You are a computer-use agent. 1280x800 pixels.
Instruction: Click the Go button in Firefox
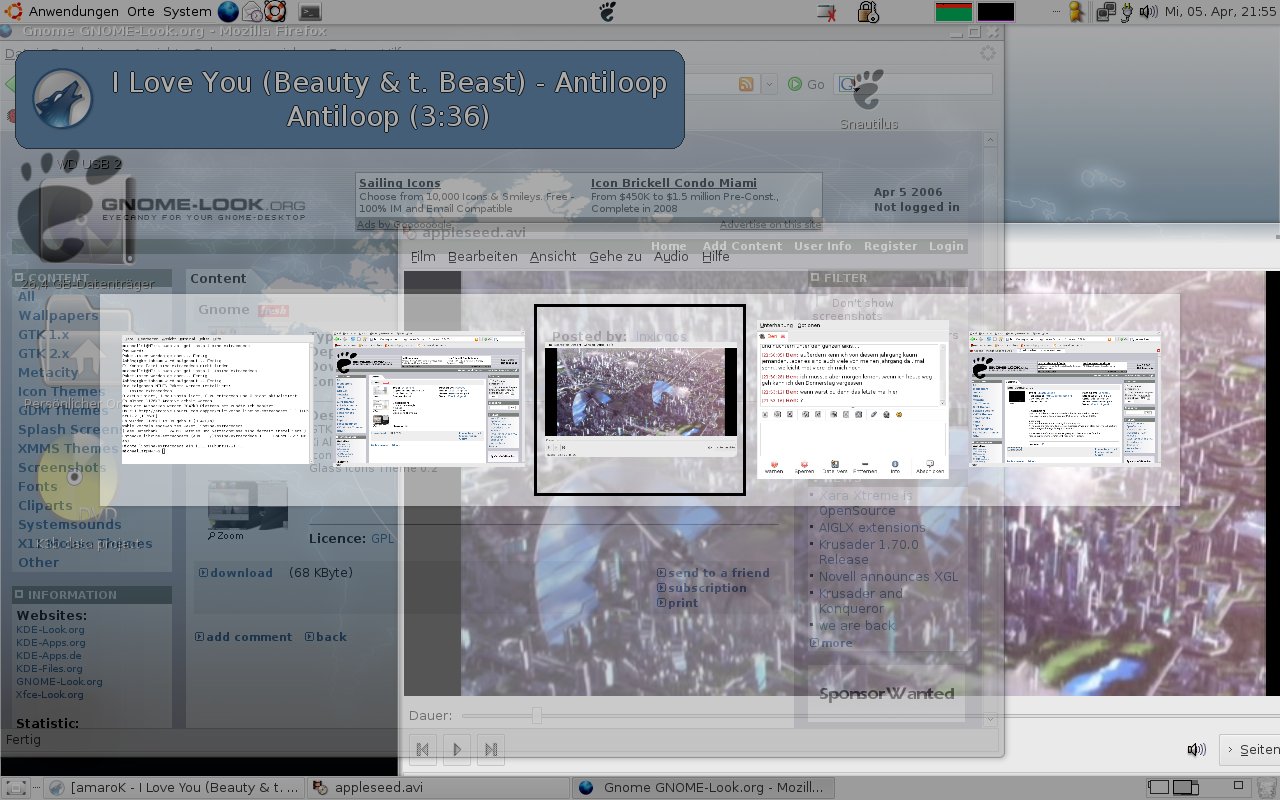pyautogui.click(x=806, y=85)
